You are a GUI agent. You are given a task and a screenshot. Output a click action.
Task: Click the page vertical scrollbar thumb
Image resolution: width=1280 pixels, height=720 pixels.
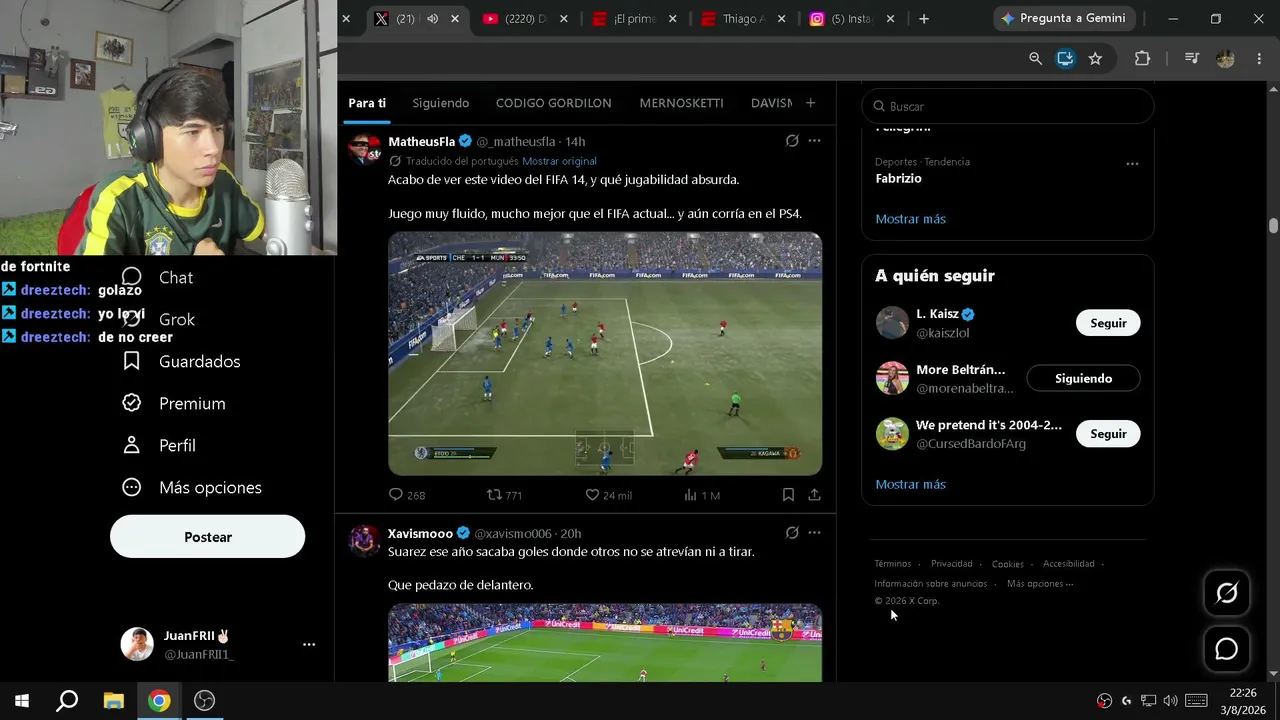click(x=1273, y=226)
